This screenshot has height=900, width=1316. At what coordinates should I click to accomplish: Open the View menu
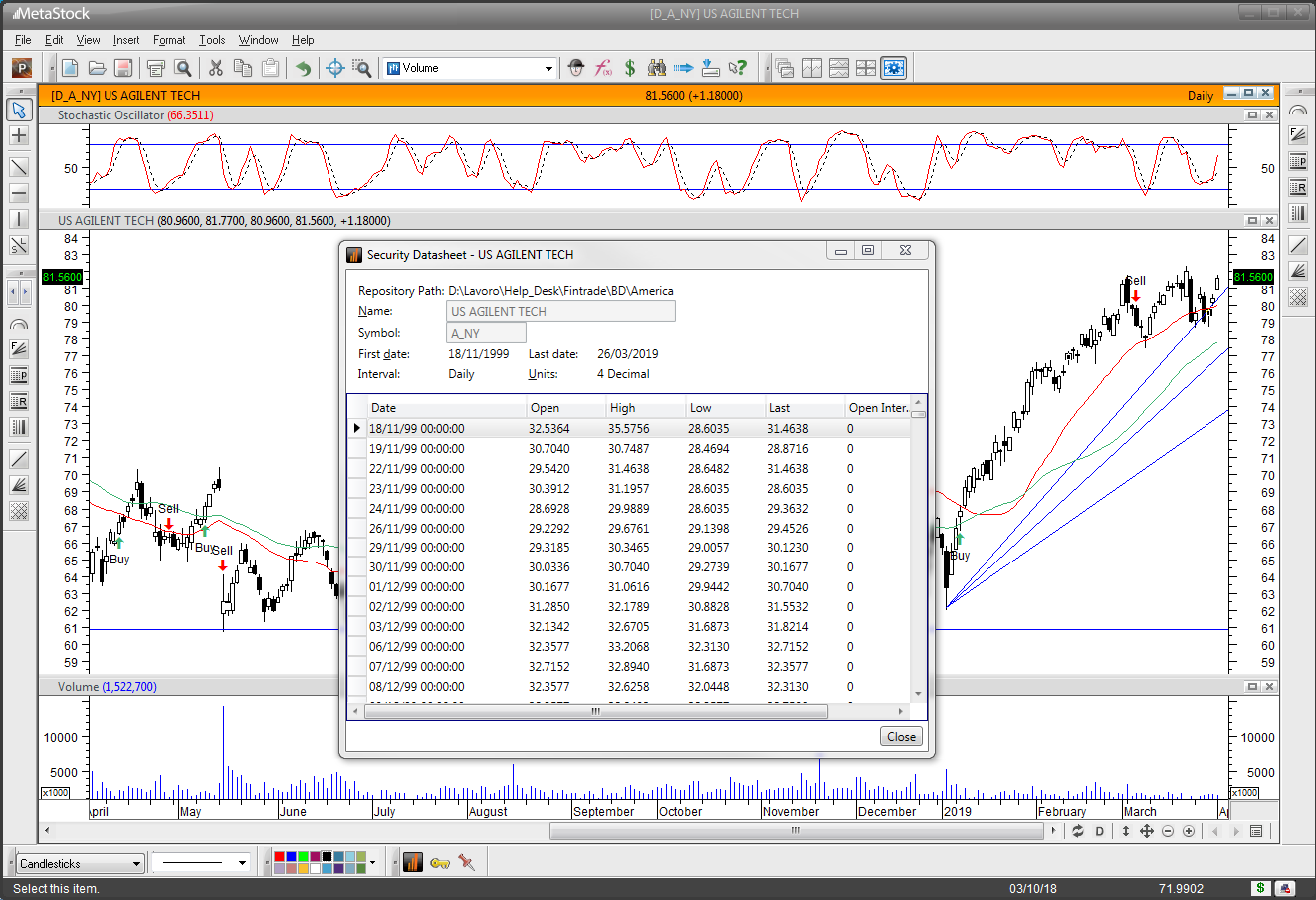[x=88, y=40]
